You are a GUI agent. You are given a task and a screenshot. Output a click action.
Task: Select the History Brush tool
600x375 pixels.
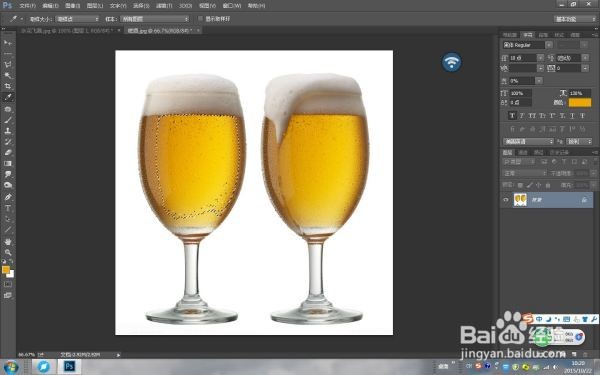click(x=8, y=142)
